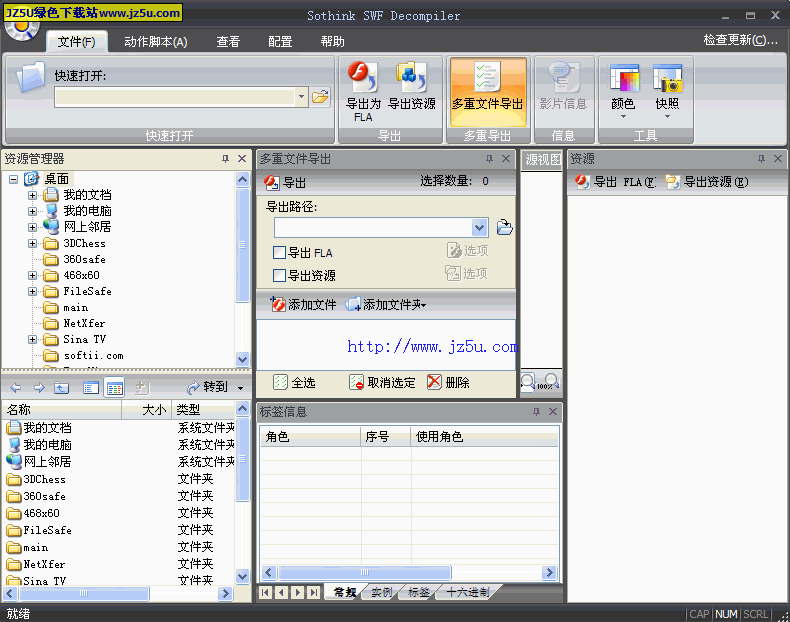Collapse the Desktop (桌面) tree node
This screenshot has height=622, width=790.
click(14, 179)
